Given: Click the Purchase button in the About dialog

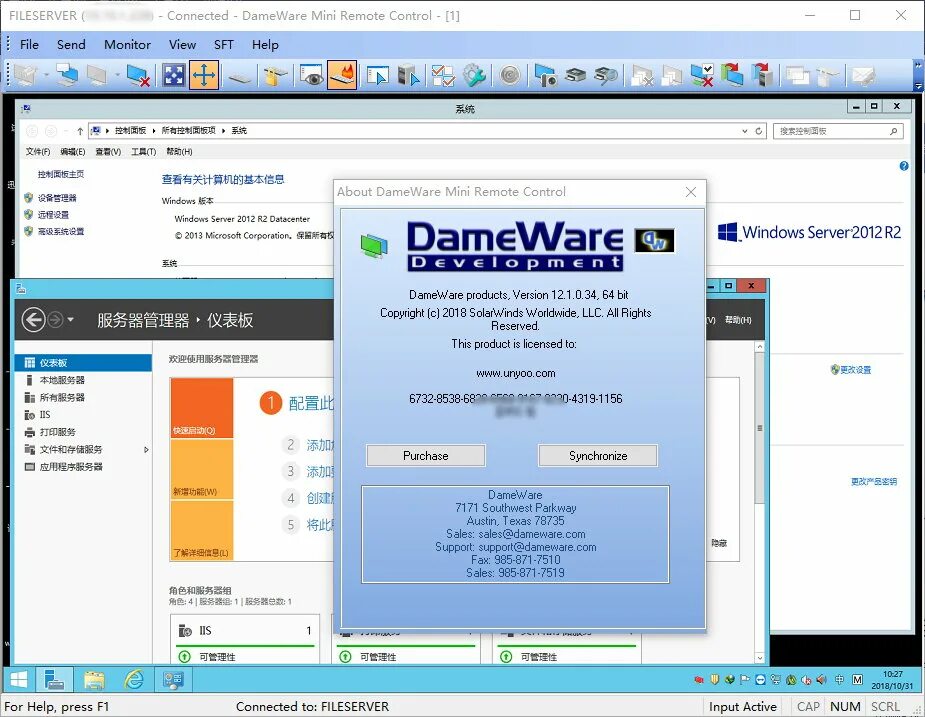Looking at the screenshot, I should tap(425, 455).
